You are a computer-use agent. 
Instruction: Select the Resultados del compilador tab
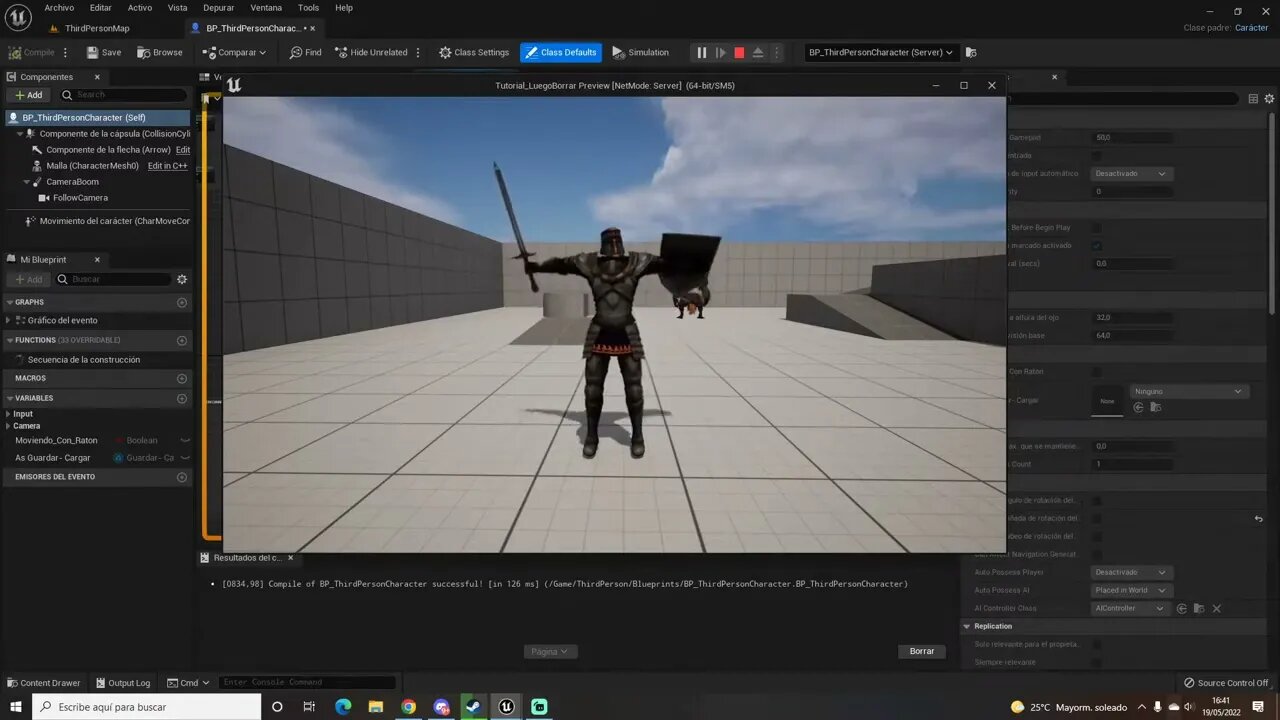click(247, 558)
